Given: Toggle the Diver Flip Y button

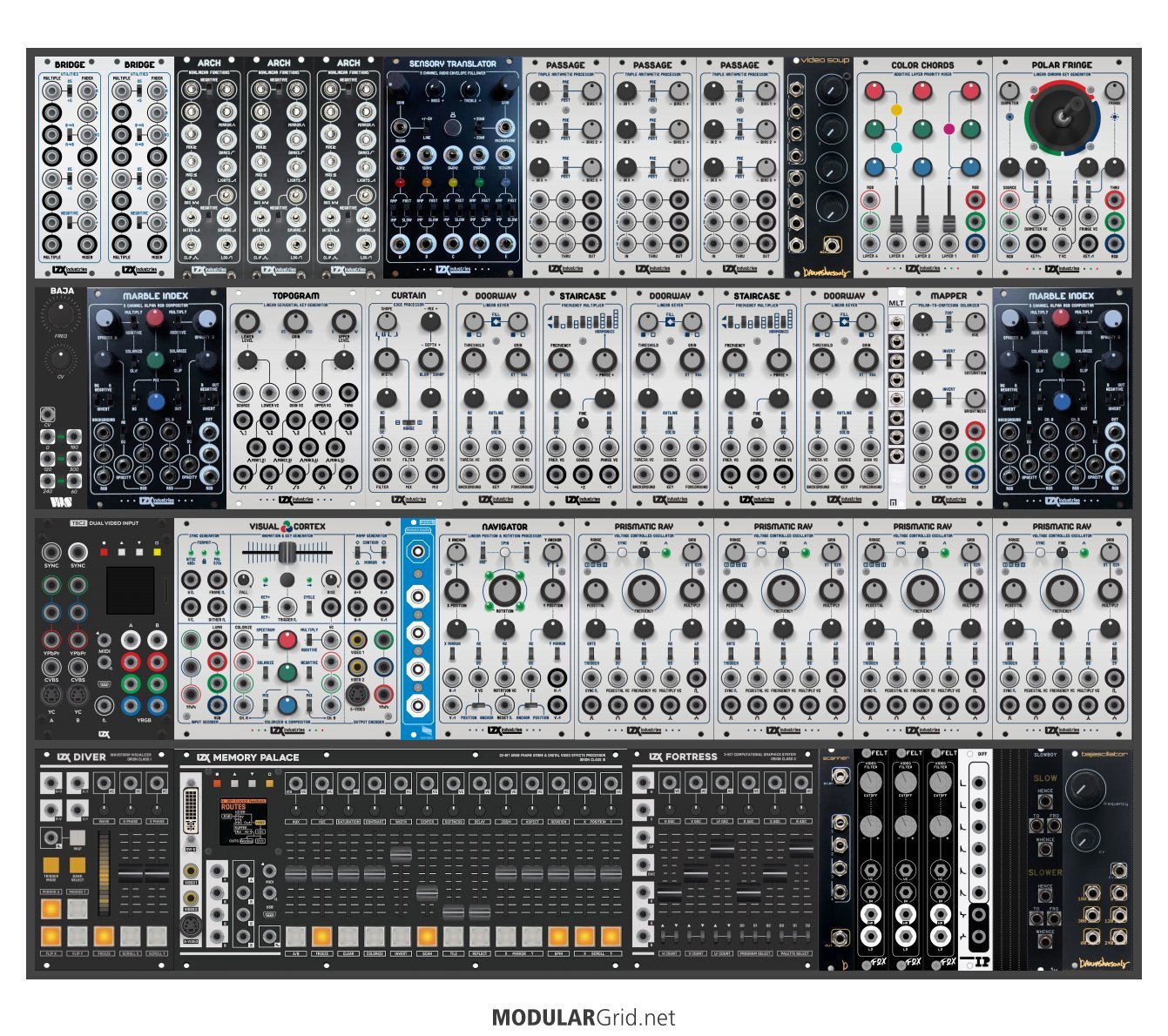Looking at the screenshot, I should (78, 937).
